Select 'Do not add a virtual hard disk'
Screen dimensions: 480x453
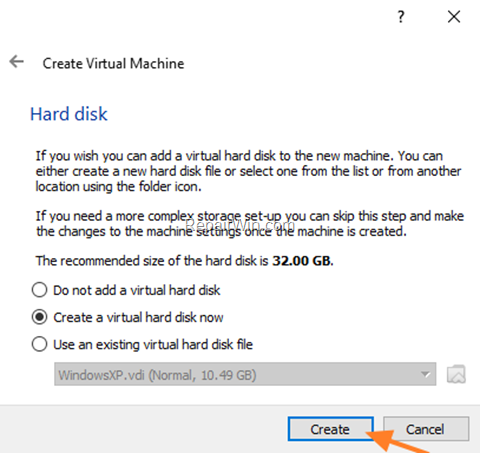[x=126, y=290]
